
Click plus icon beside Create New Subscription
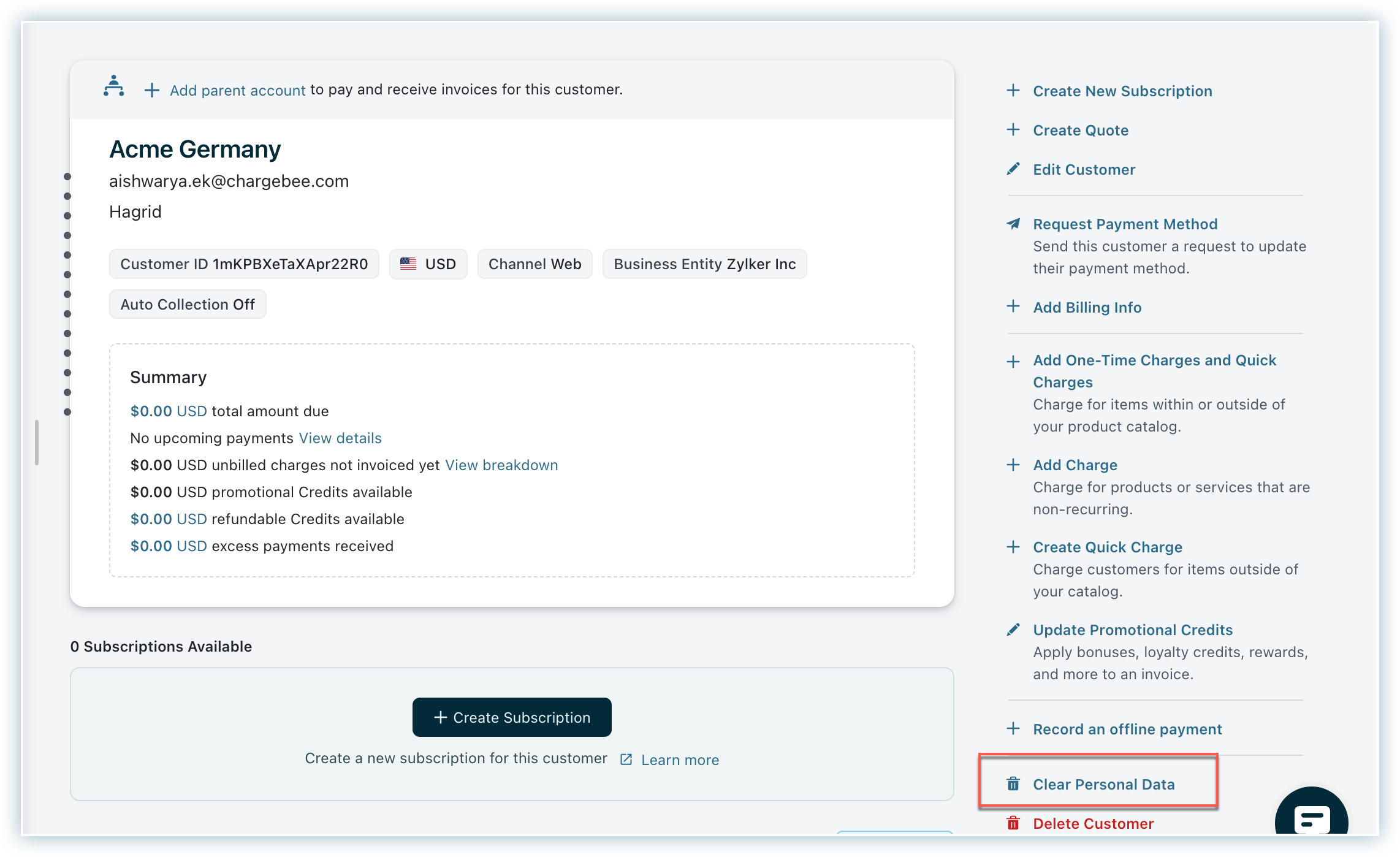(x=1013, y=91)
